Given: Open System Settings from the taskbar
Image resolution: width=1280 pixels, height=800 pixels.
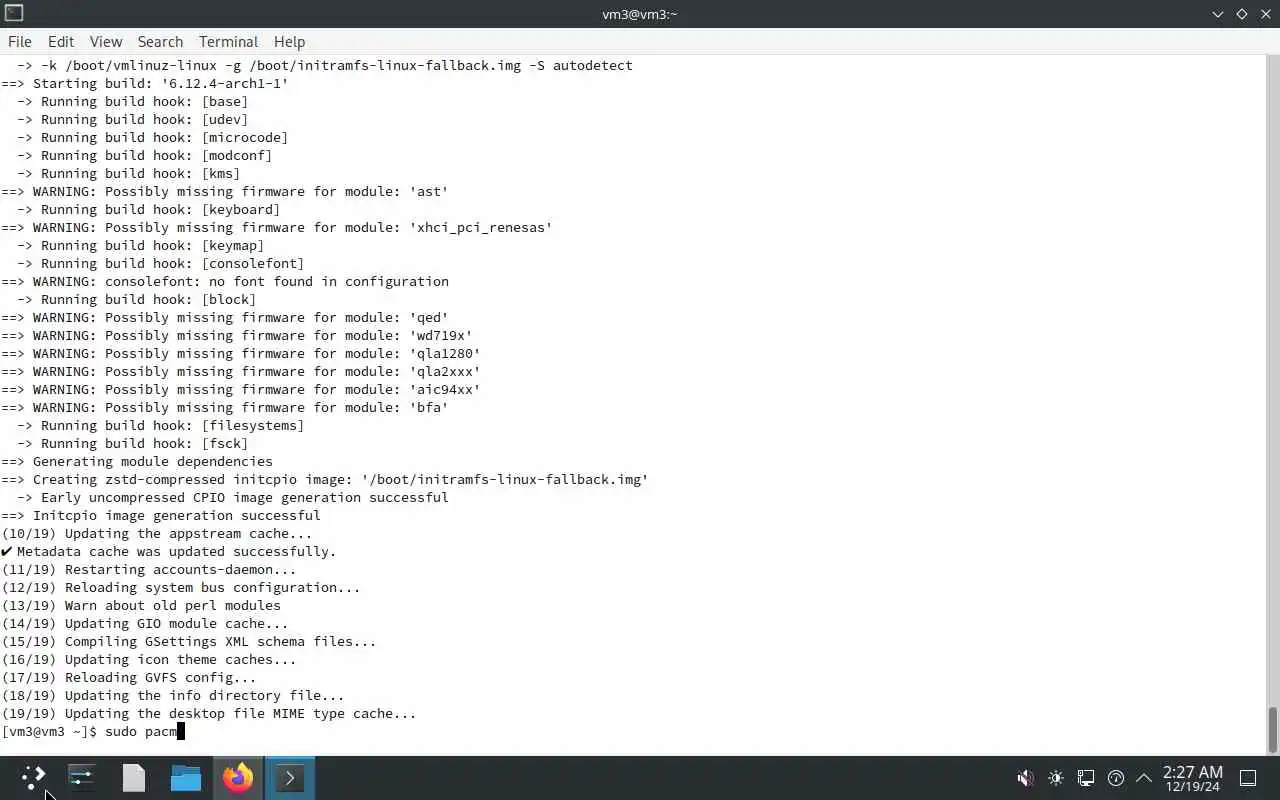Looking at the screenshot, I should (81, 777).
